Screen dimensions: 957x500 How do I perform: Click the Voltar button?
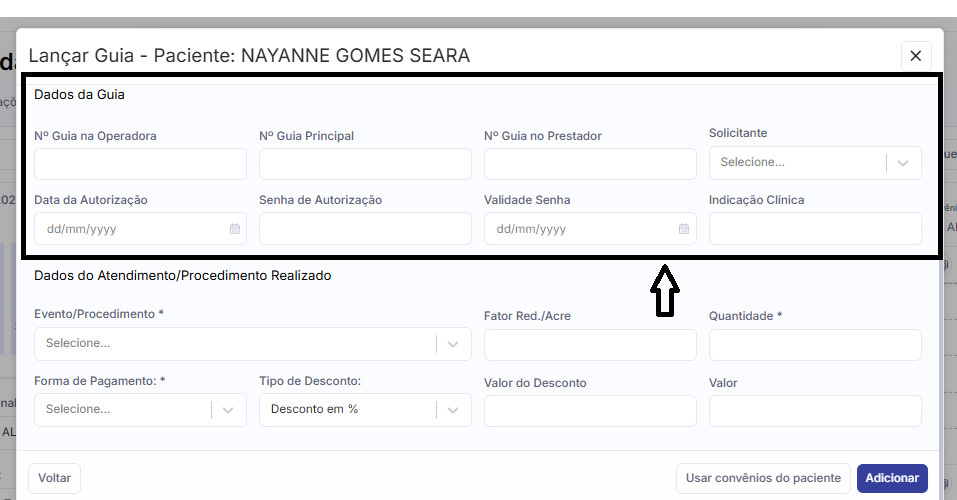tap(54, 478)
